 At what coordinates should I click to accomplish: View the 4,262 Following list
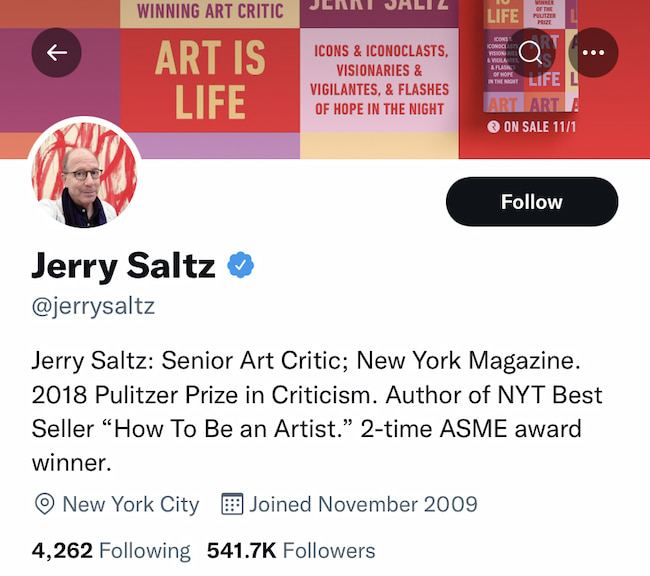(x=110, y=550)
